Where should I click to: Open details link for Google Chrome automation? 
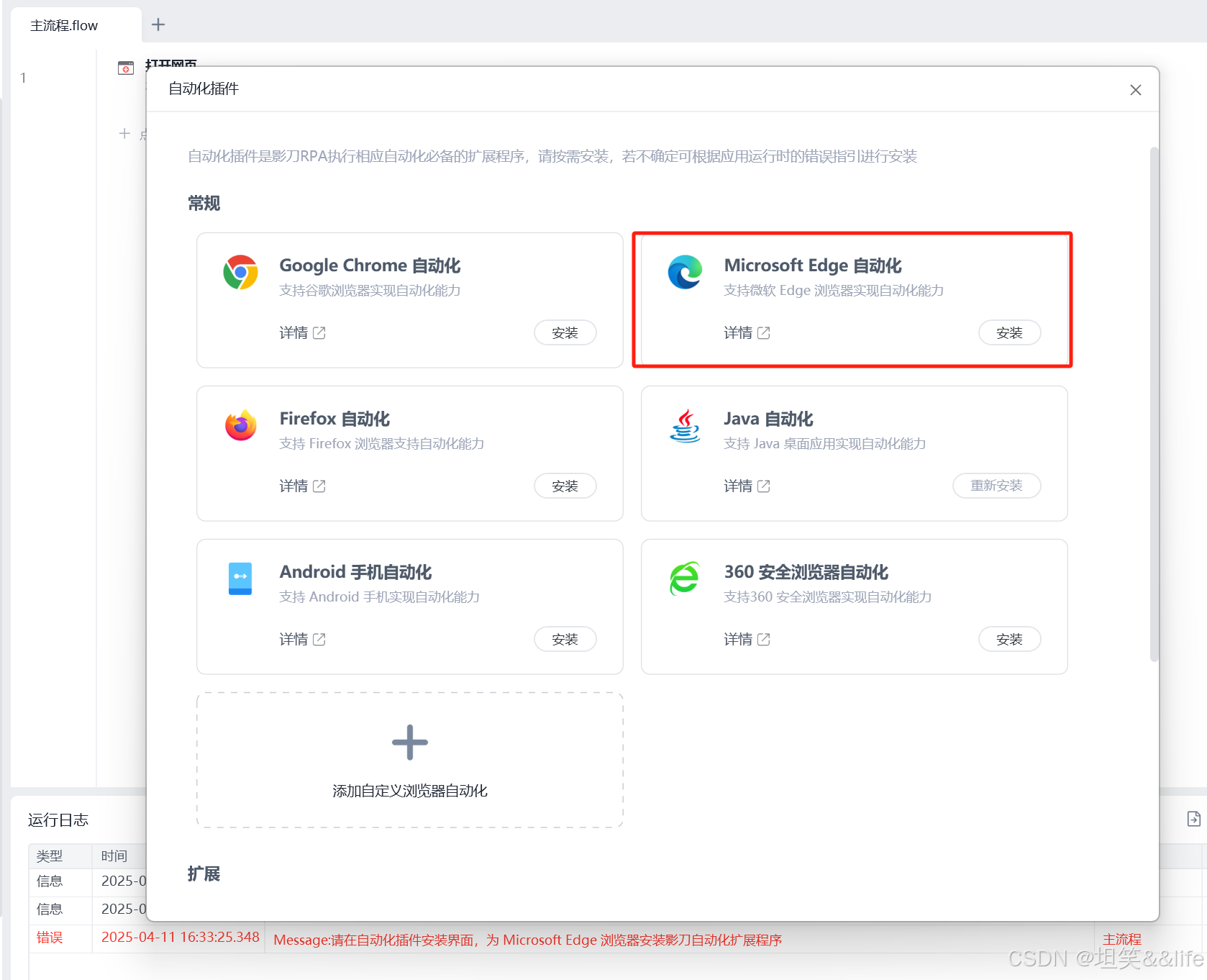pyautogui.click(x=303, y=333)
